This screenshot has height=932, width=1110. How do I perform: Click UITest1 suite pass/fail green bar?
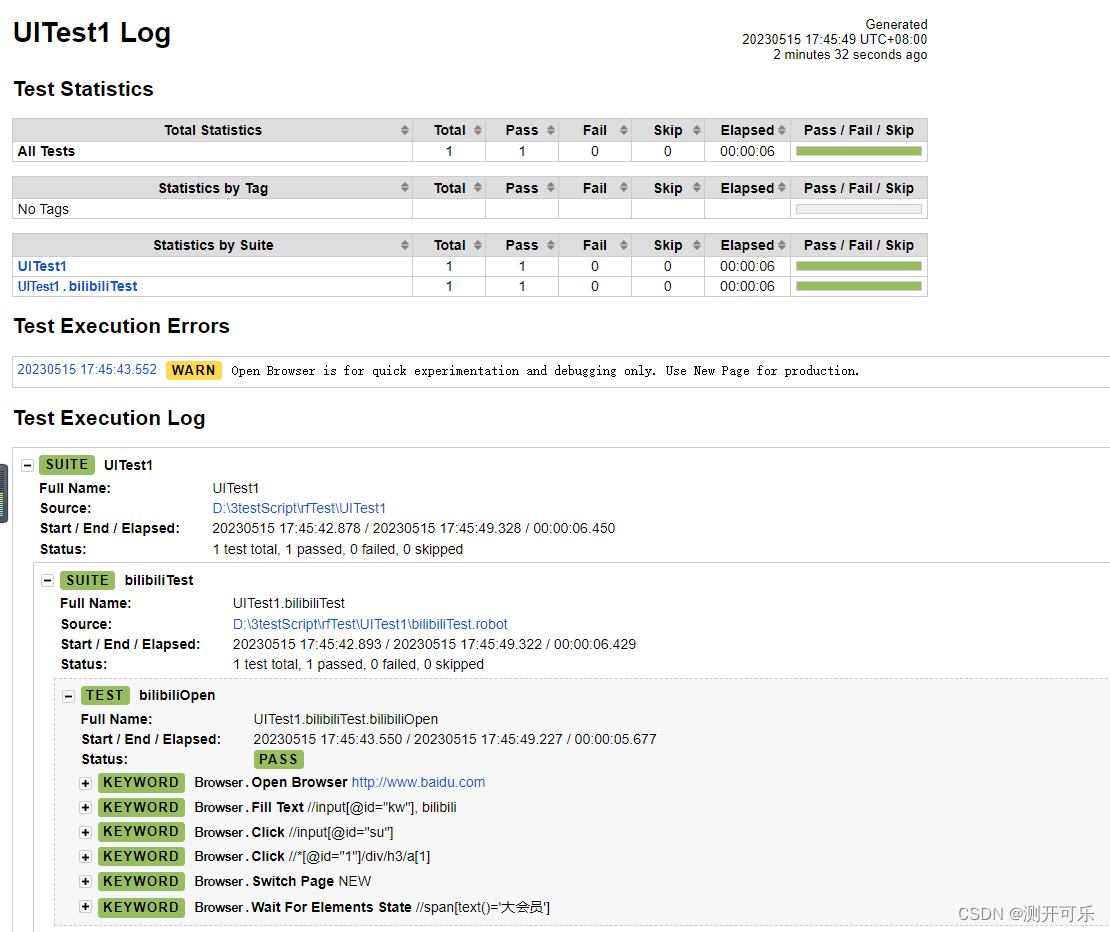coord(859,266)
